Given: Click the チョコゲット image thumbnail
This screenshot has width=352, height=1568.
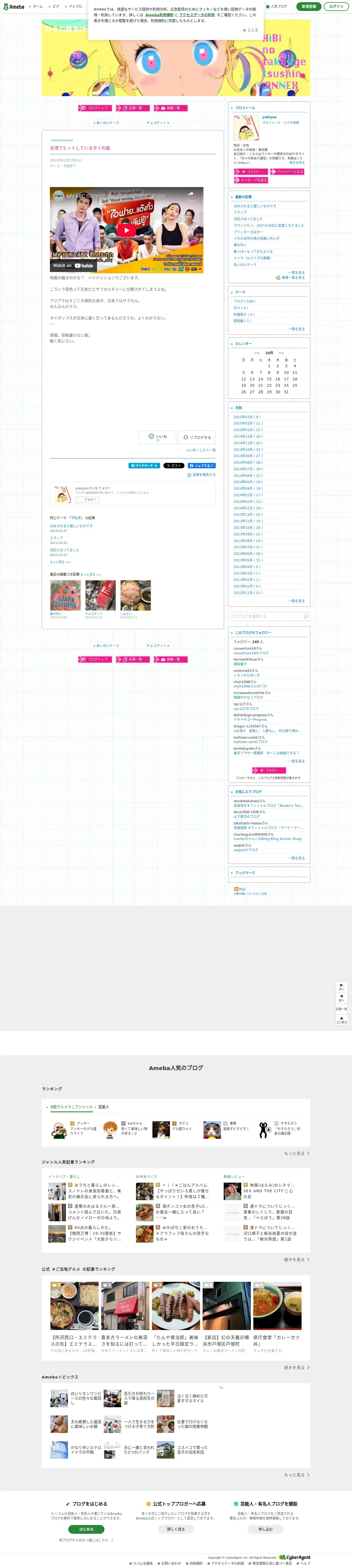Looking at the screenshot, I should pos(101,595).
